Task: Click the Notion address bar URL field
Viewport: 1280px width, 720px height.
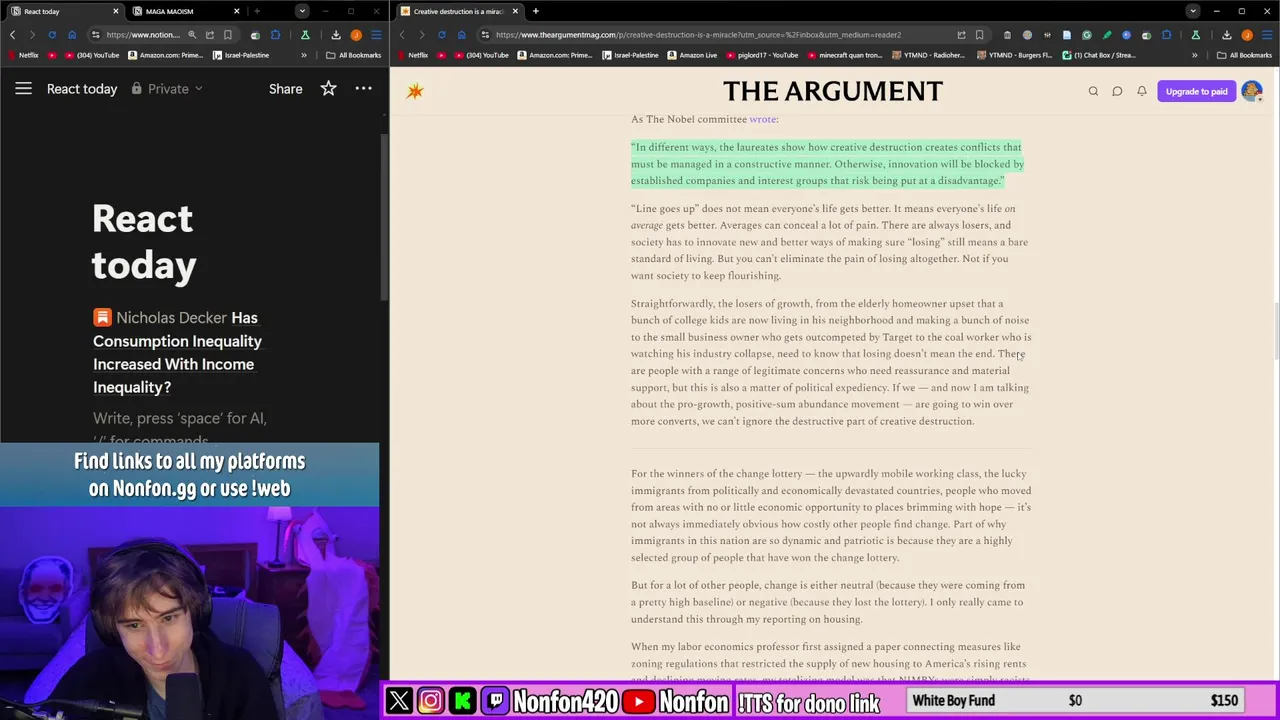Action: 142,35
